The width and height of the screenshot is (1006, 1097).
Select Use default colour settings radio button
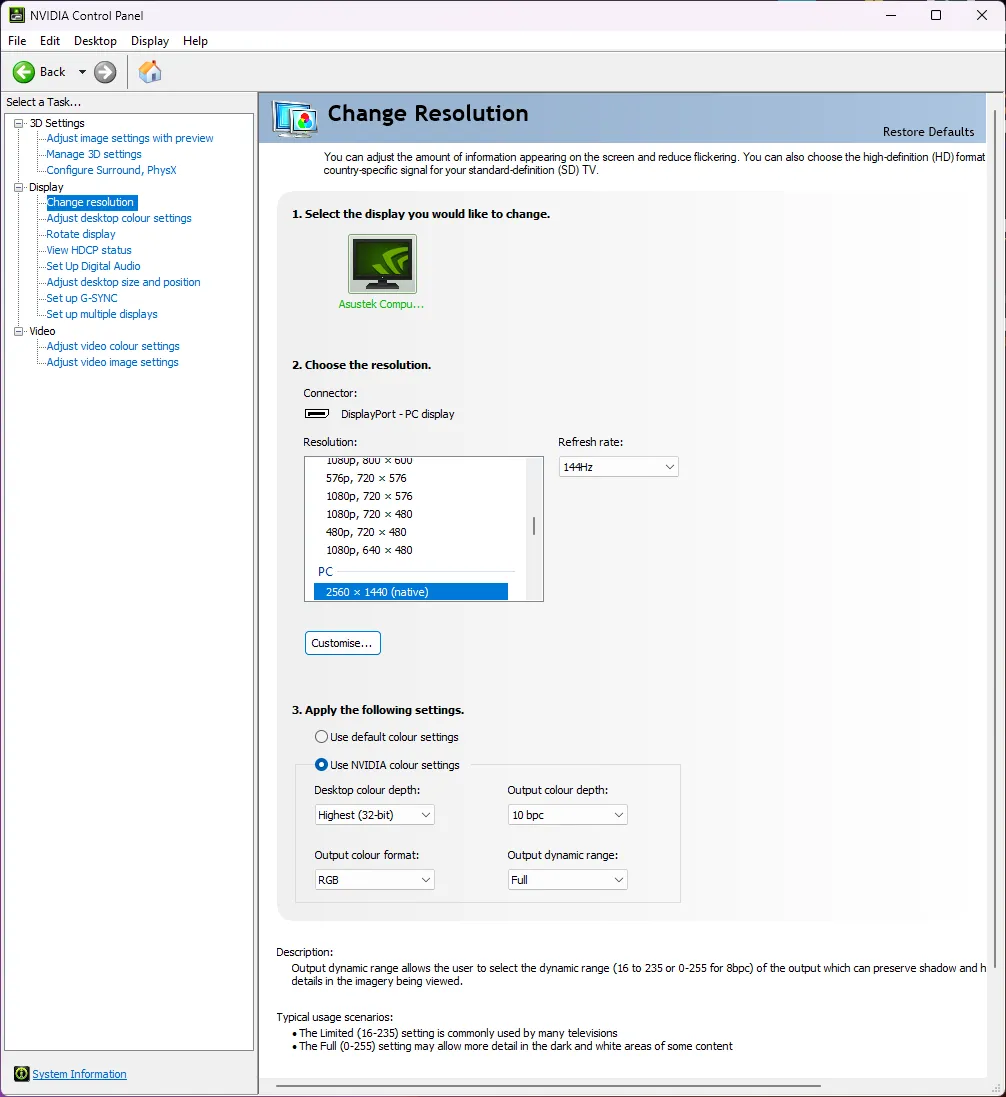[x=321, y=737]
